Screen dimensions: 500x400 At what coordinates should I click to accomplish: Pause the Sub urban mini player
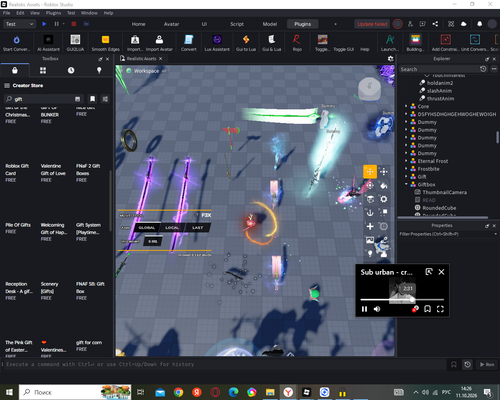coord(364,309)
